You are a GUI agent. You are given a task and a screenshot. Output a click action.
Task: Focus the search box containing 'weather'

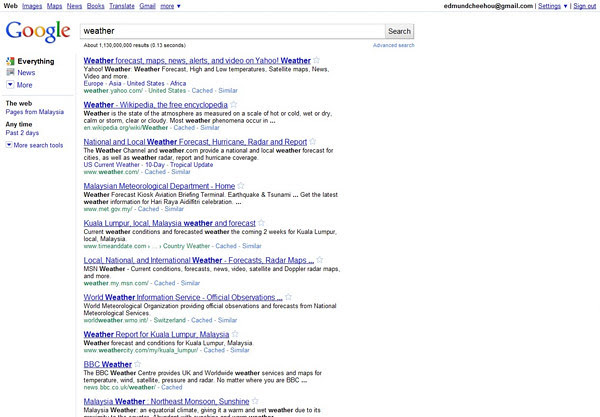232,31
